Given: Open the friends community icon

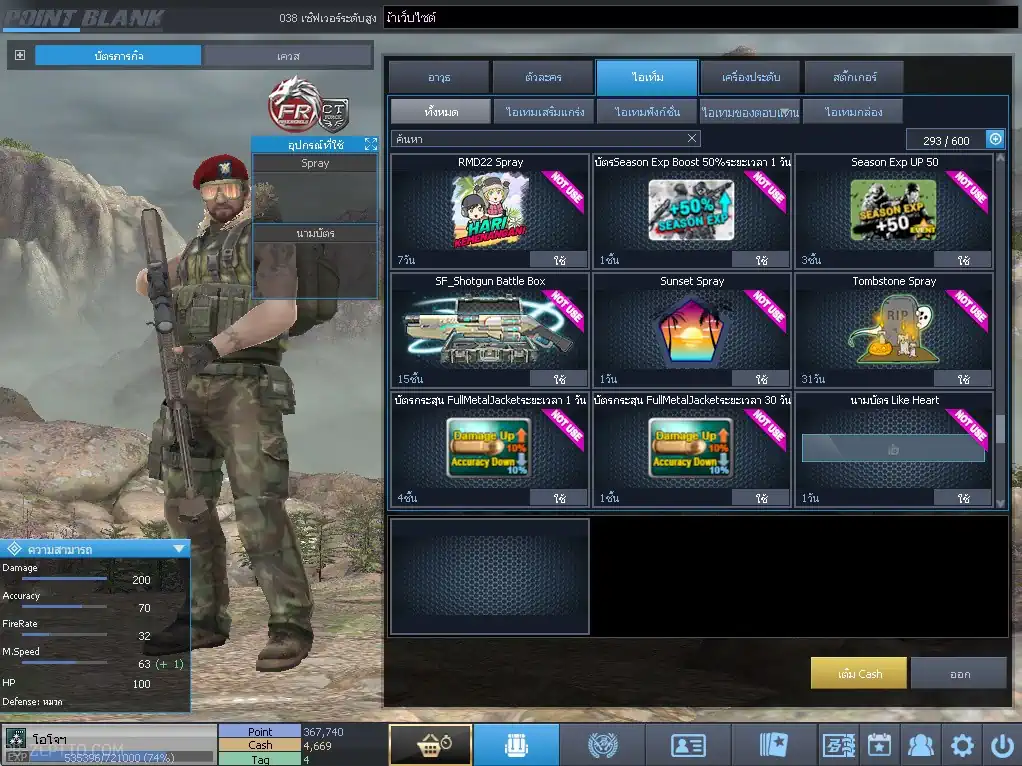Looking at the screenshot, I should tap(920, 745).
